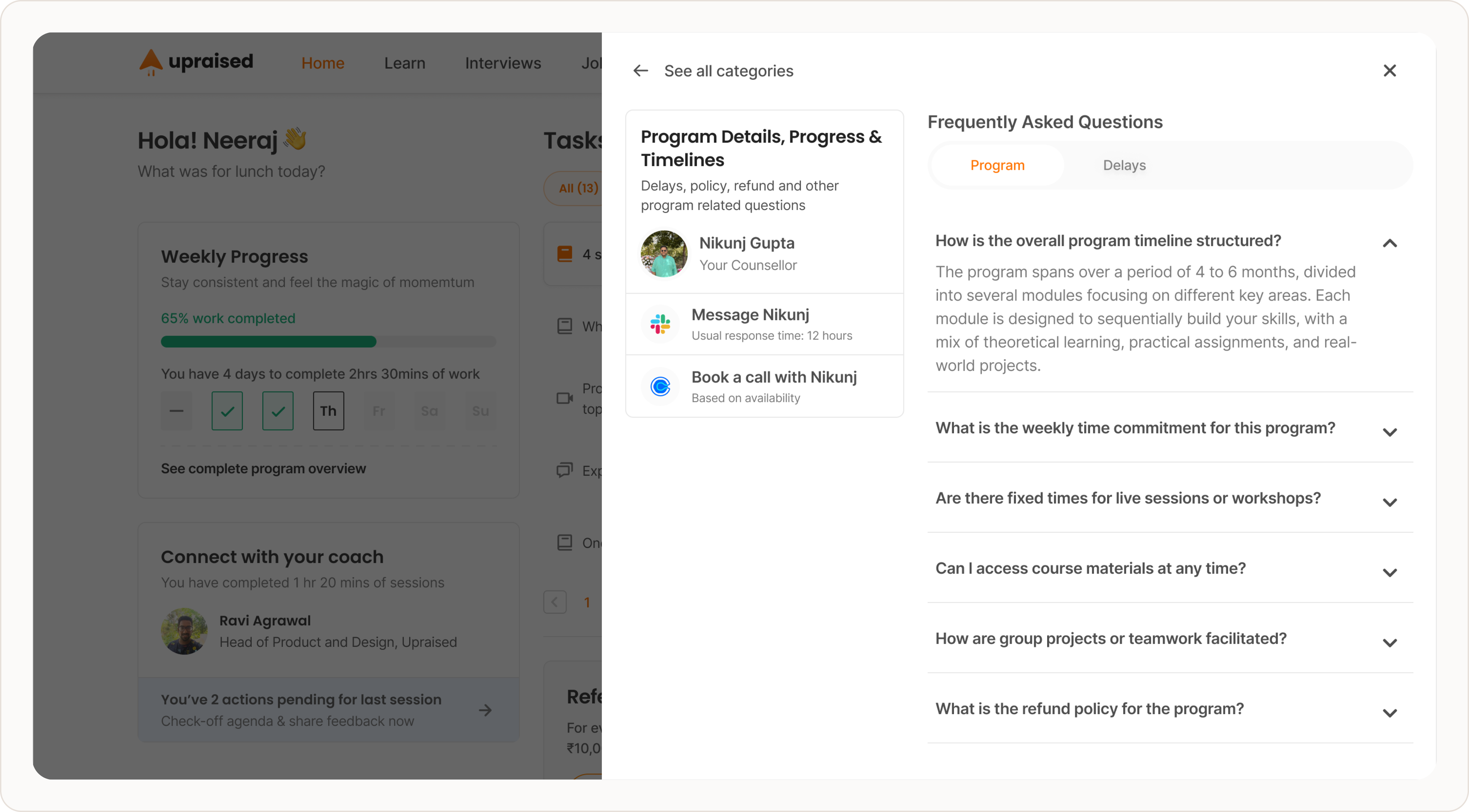Image resolution: width=1469 pixels, height=812 pixels.
Task: Click the Slack icon beside Message Nikunj
Action: 660,324
